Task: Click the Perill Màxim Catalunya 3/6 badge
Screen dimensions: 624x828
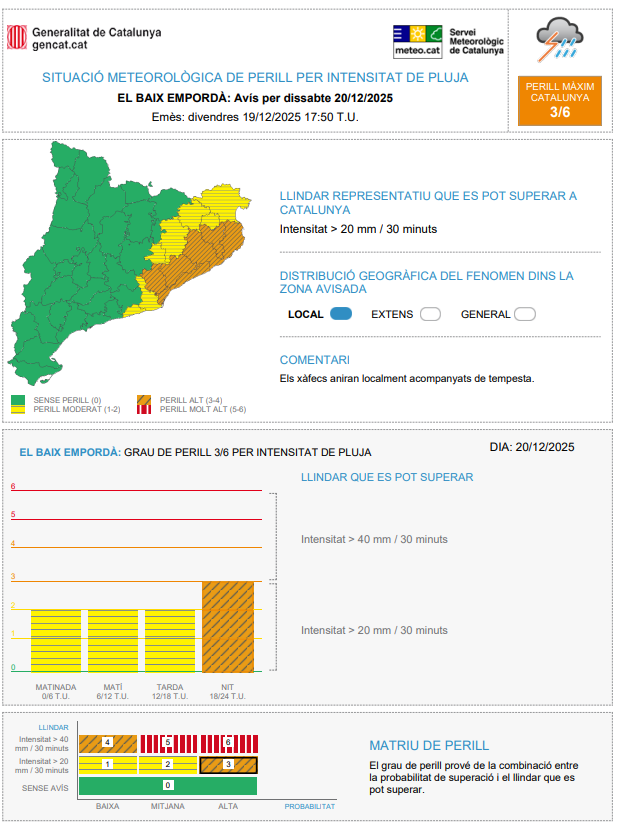Action: [560, 100]
